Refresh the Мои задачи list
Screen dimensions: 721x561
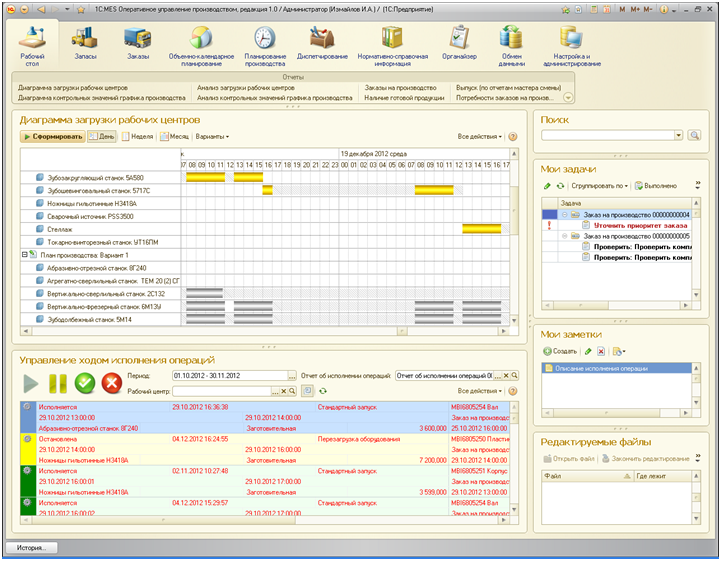[x=560, y=186]
